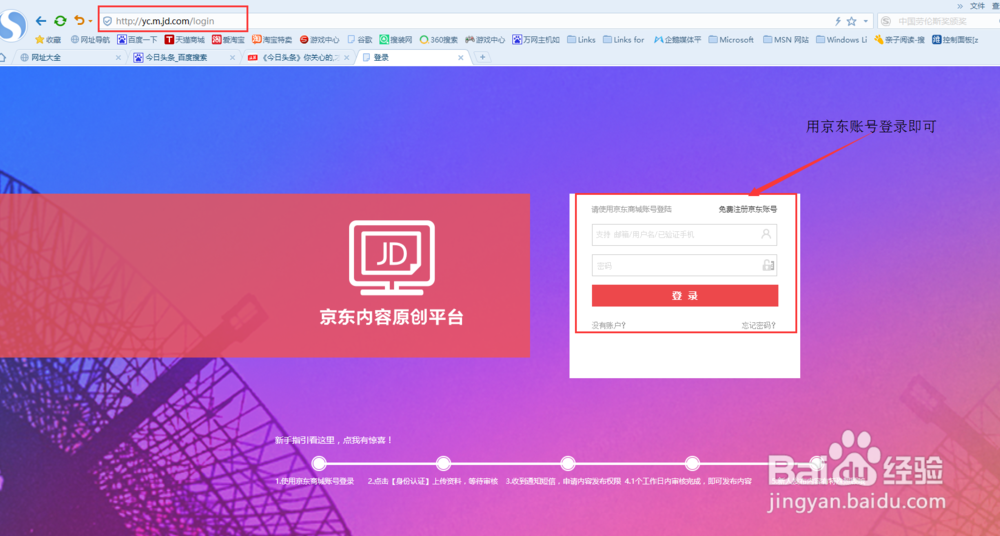Image resolution: width=1000 pixels, height=536 pixels.
Task: Click 免费注册京东账号 link
Action: coord(747,209)
